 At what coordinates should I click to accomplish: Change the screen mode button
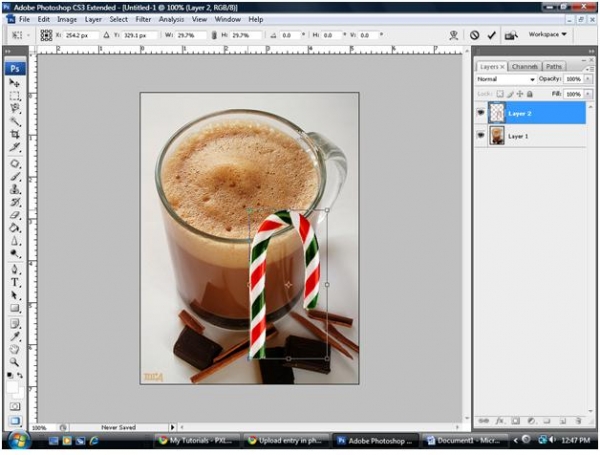pos(15,421)
